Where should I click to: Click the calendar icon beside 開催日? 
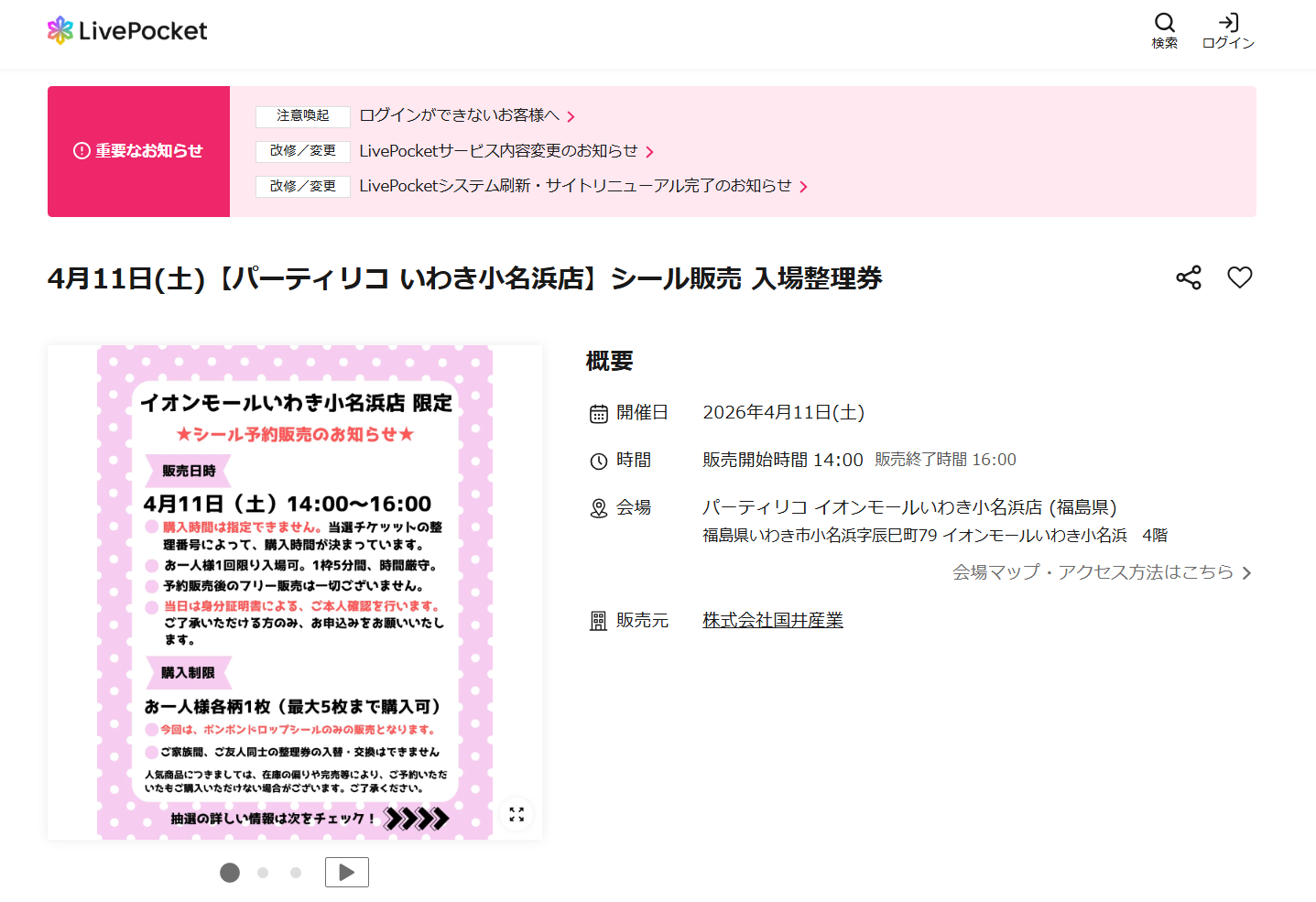click(x=597, y=412)
